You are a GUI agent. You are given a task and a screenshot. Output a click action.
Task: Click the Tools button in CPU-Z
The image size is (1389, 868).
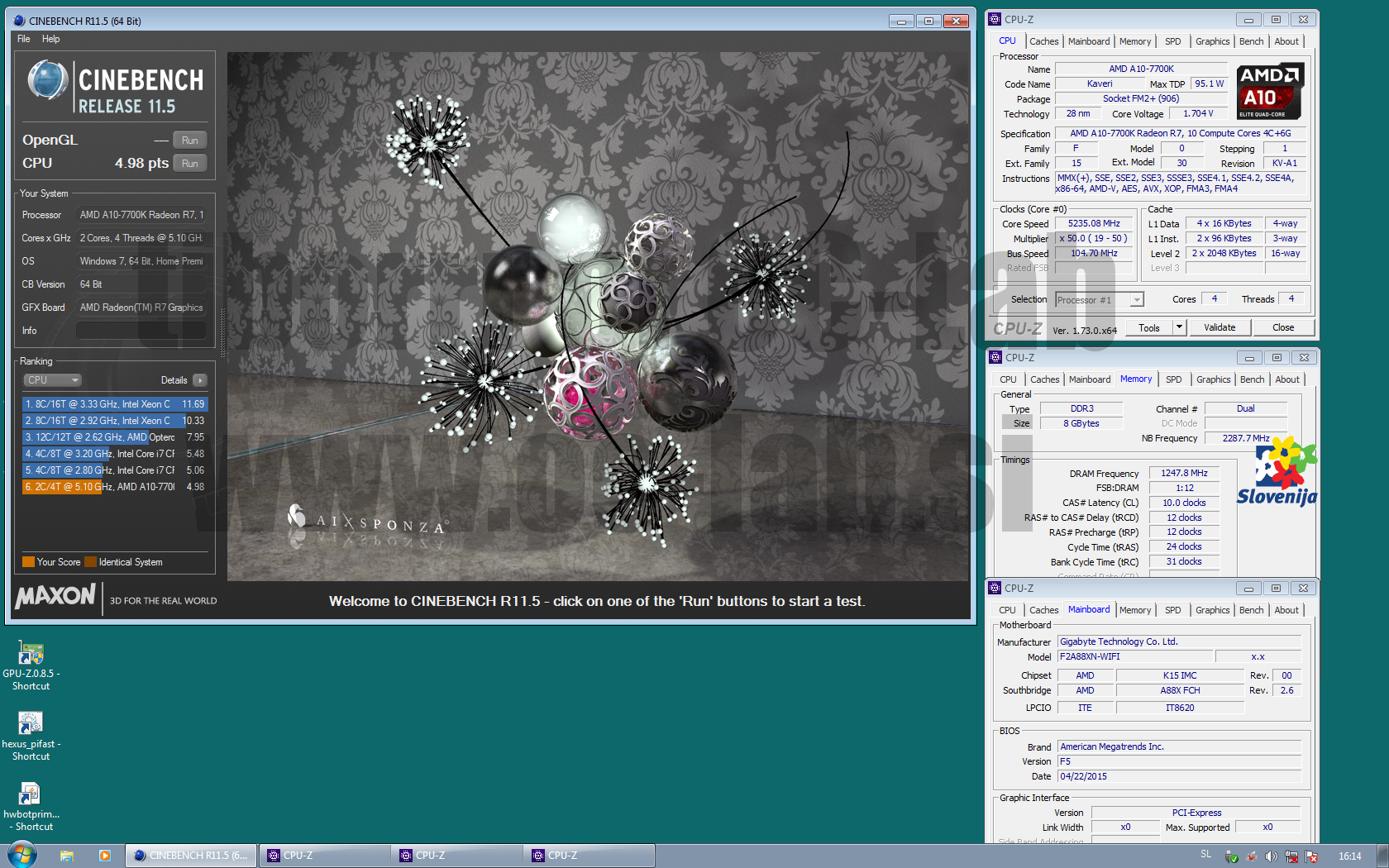click(1149, 327)
